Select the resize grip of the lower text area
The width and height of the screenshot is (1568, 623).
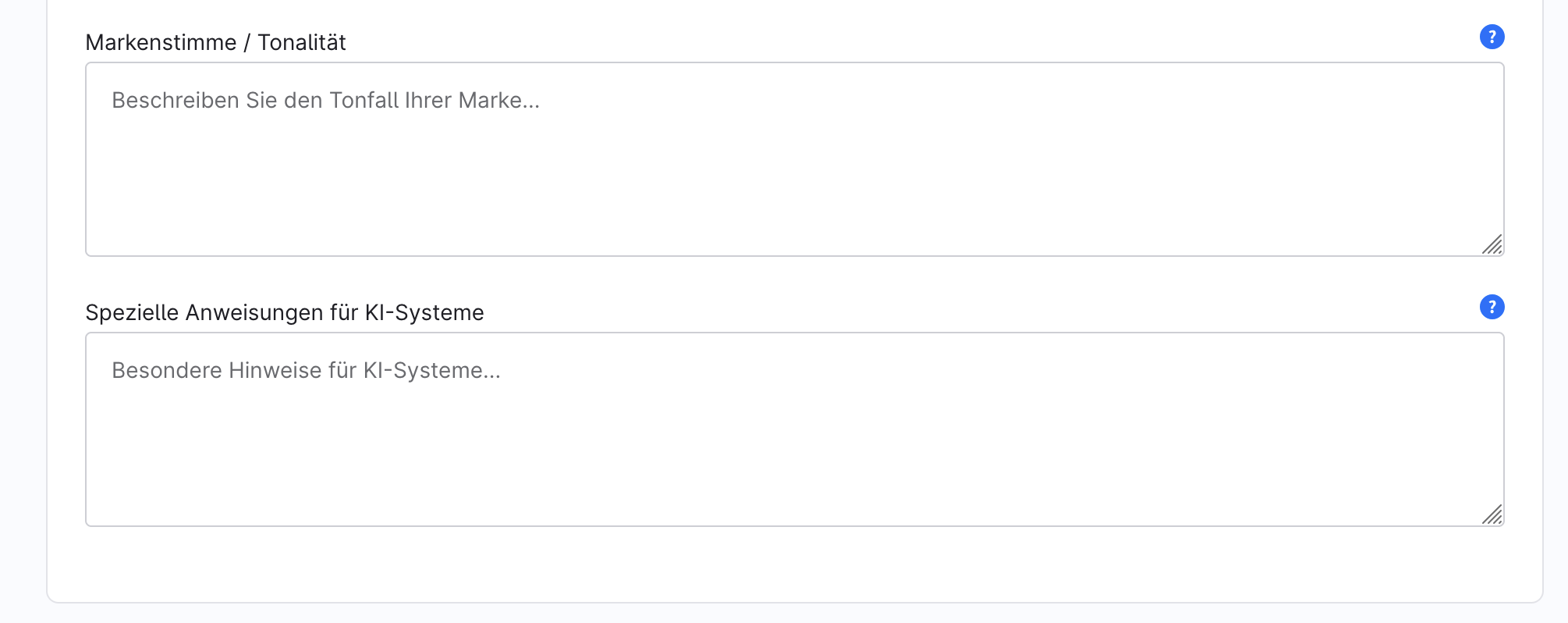(x=1492, y=514)
